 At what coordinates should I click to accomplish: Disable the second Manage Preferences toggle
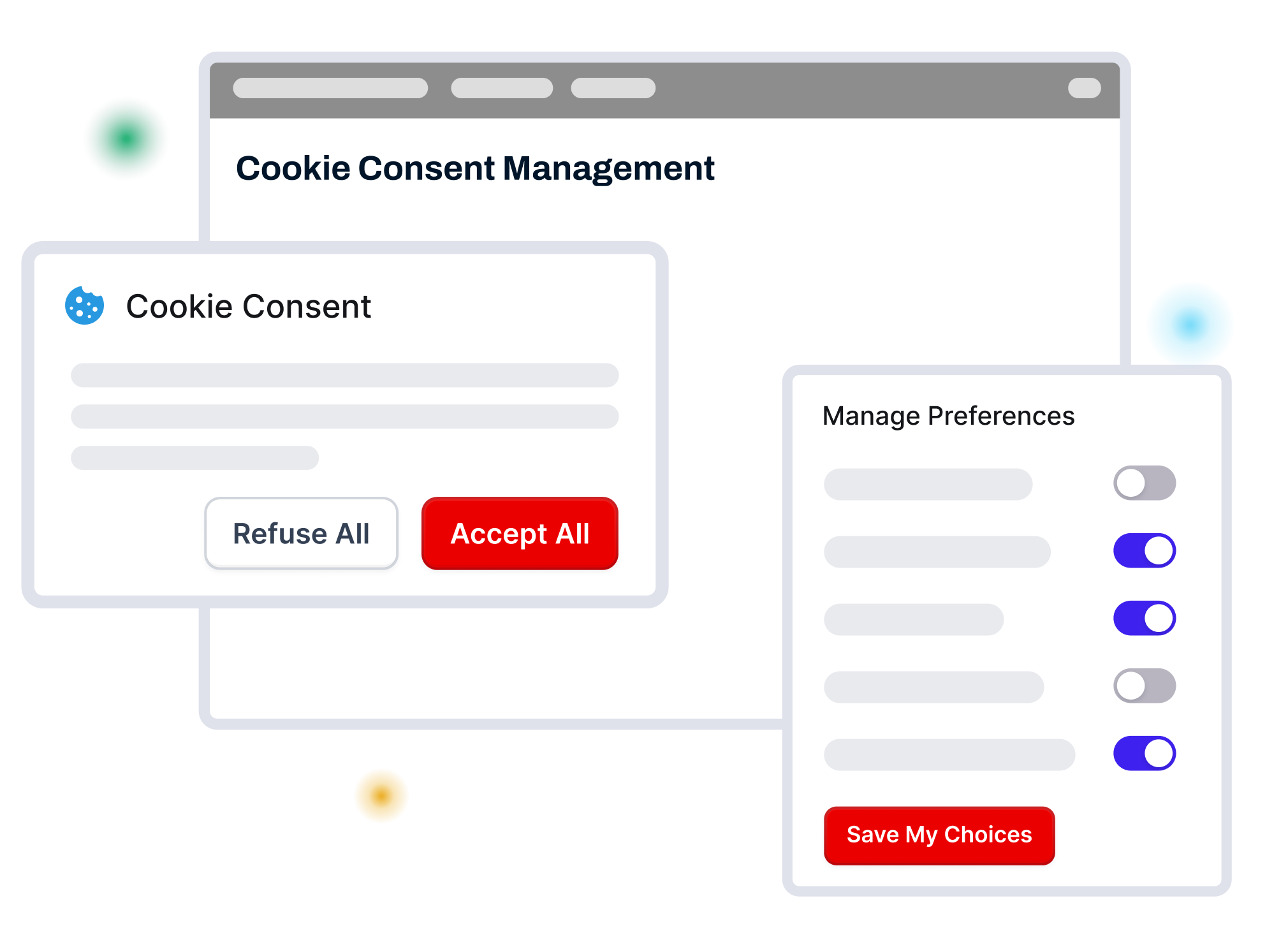(x=1144, y=550)
